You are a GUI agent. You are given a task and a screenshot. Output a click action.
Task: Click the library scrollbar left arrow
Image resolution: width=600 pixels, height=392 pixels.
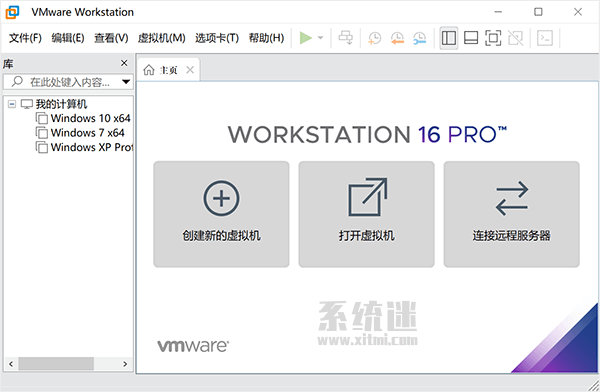coord(11,364)
